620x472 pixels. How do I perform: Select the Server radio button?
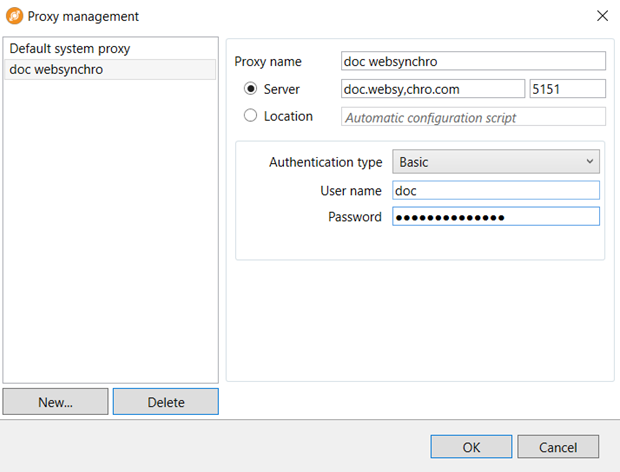[x=250, y=89]
